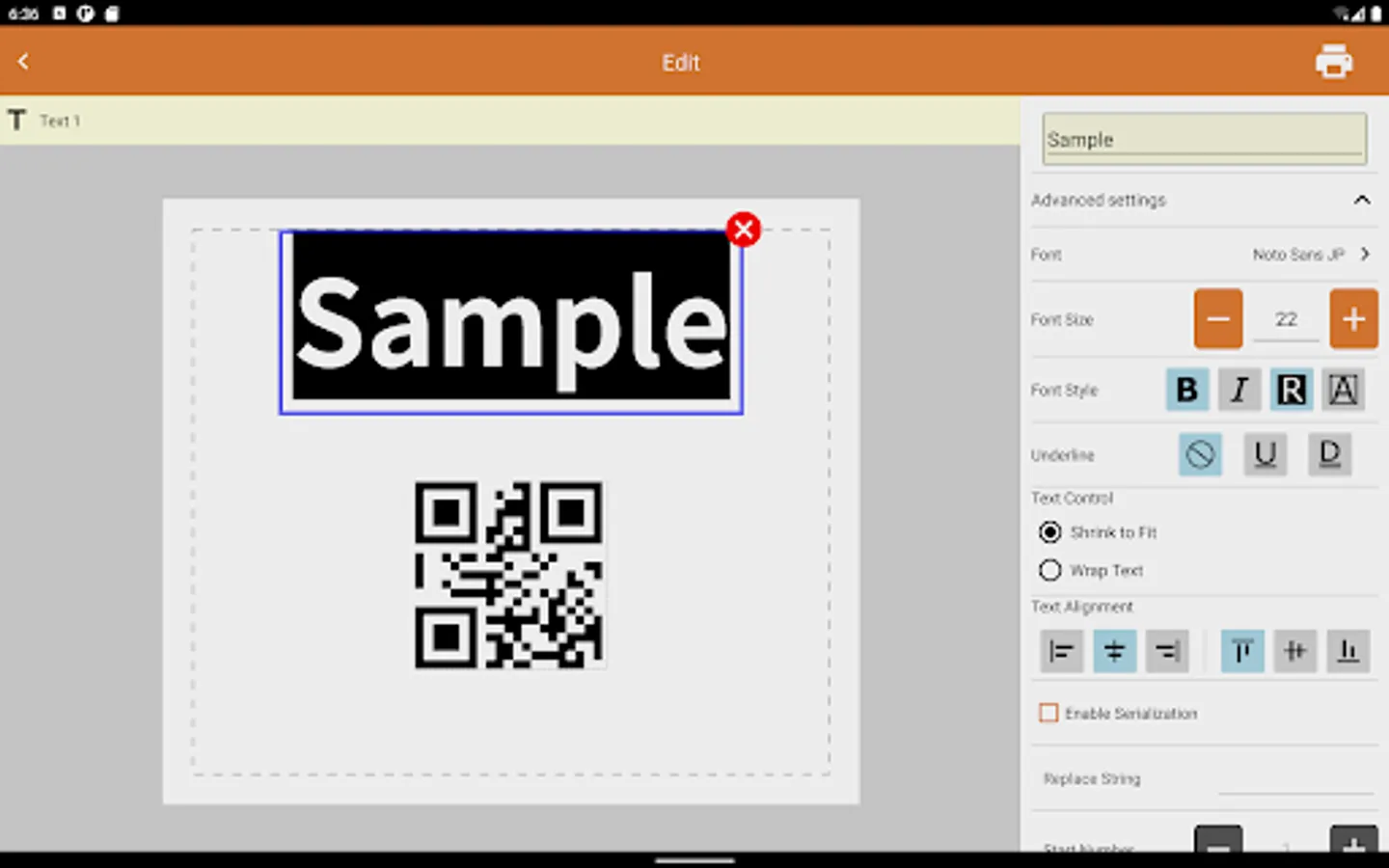Open the Font chooser chevron
Image resolution: width=1389 pixels, height=868 pixels.
pos(1365,254)
